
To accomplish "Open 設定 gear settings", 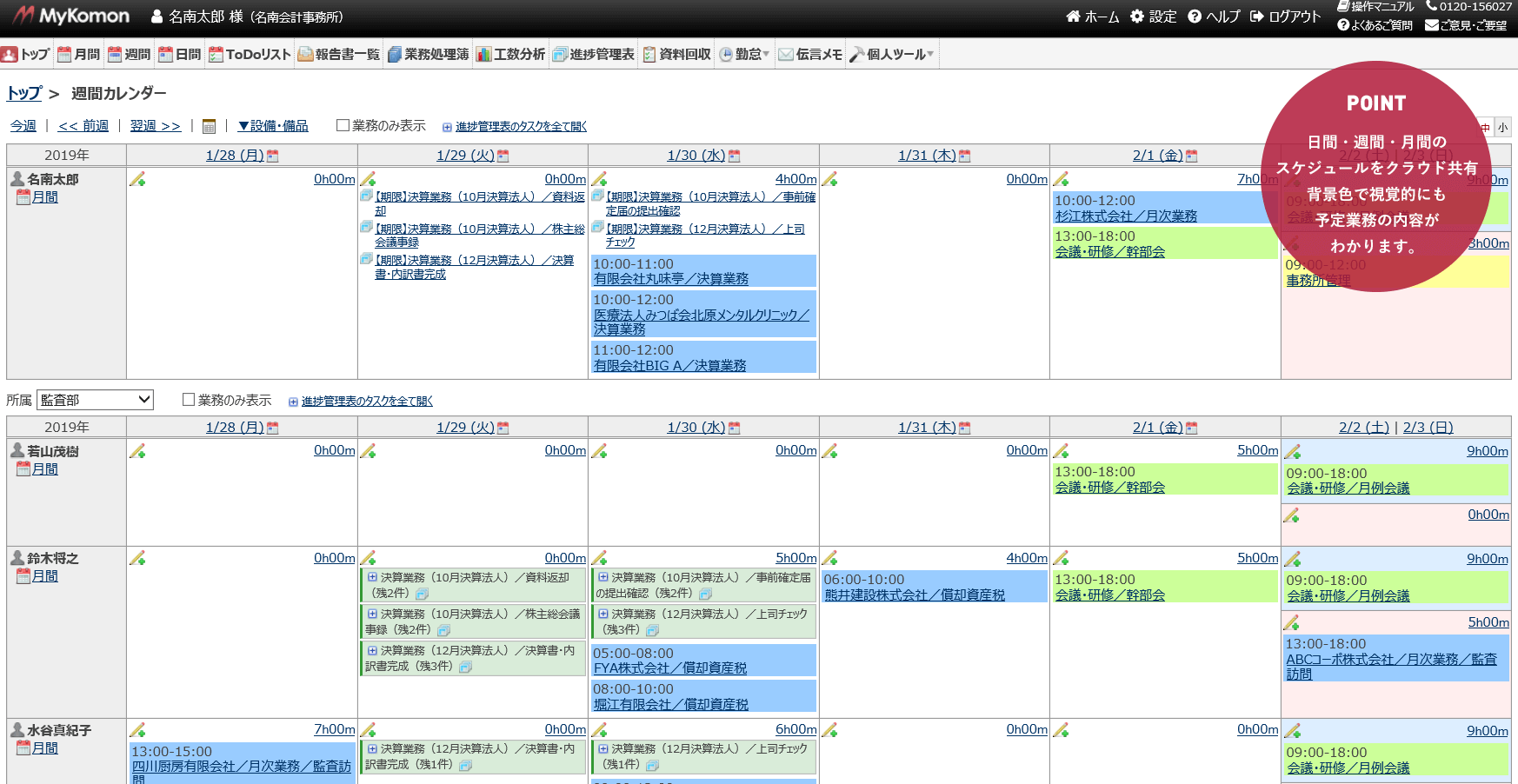I will tap(1153, 17).
